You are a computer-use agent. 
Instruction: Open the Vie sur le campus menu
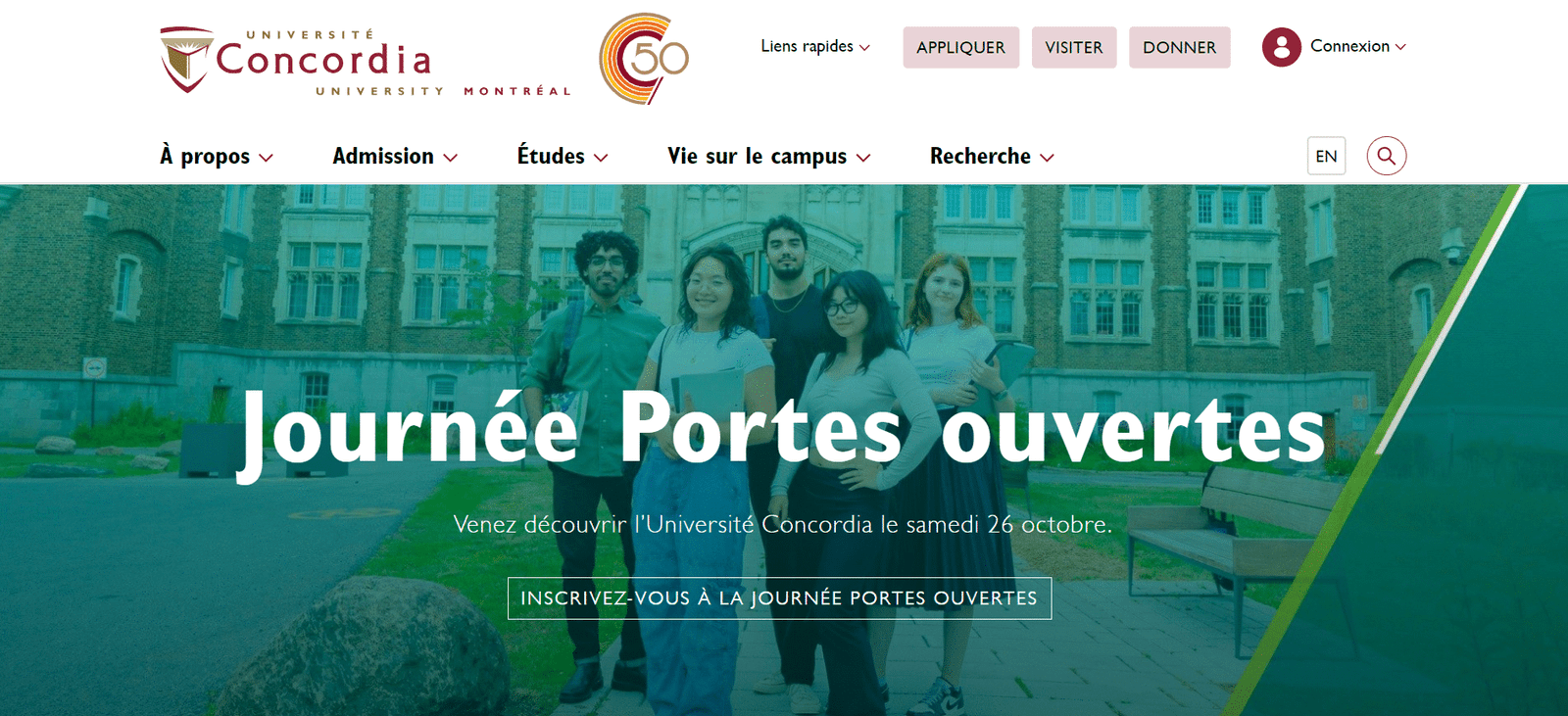(769, 157)
